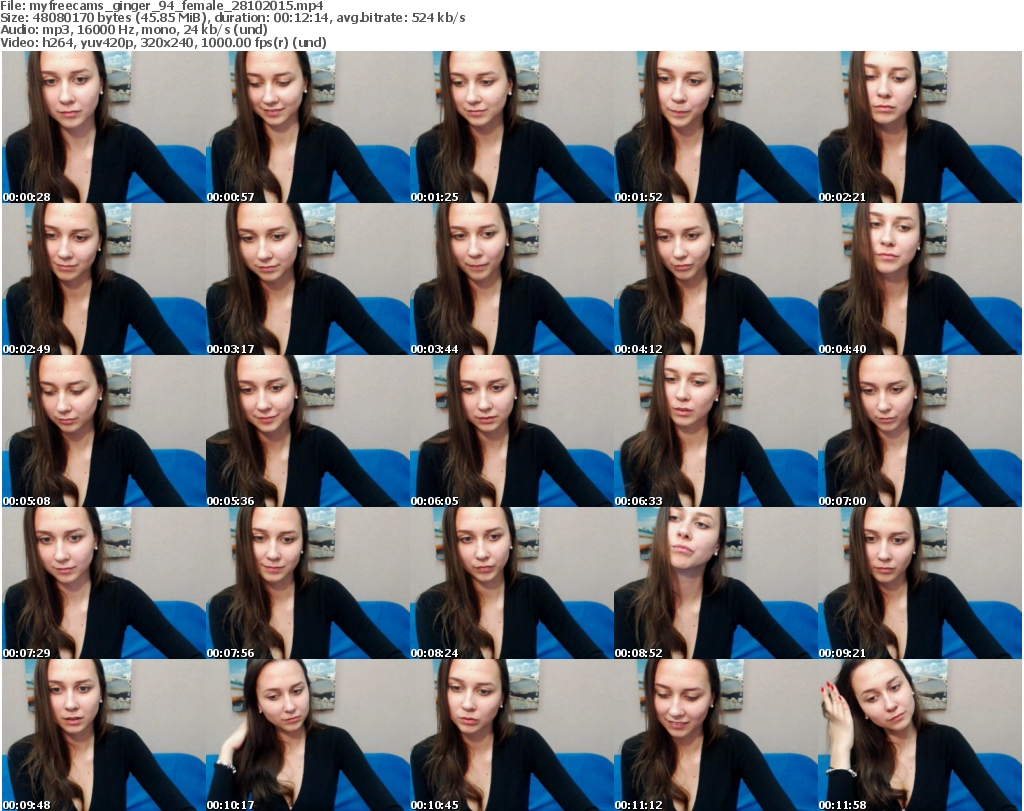Pick the frame at 00:05:36
This screenshot has height=811, width=1024.
click(308, 431)
